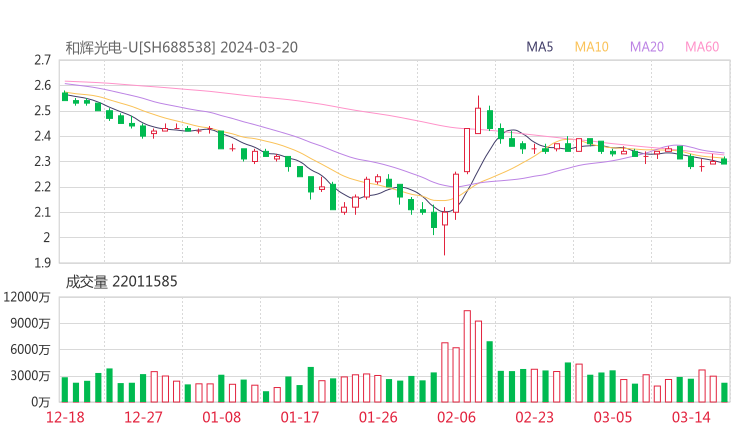
Task: Click the 2.5 price axis label
Action: [42, 111]
